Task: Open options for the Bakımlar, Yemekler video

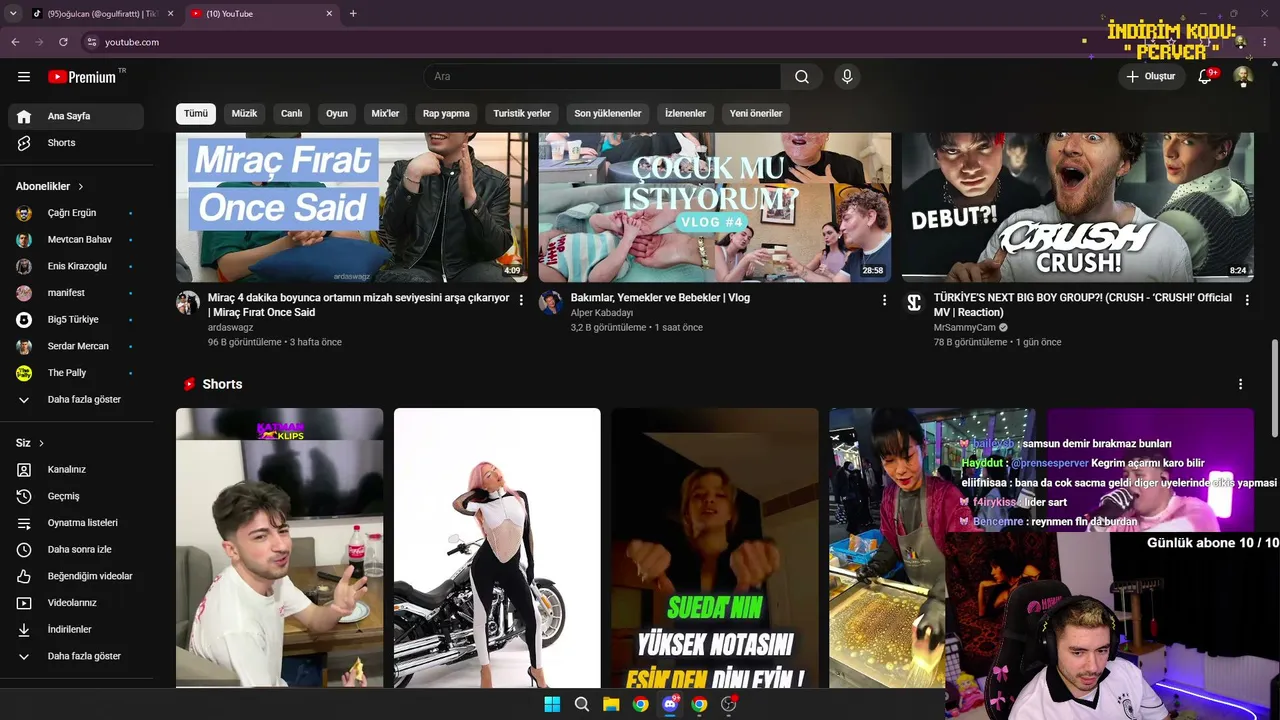Action: (884, 299)
